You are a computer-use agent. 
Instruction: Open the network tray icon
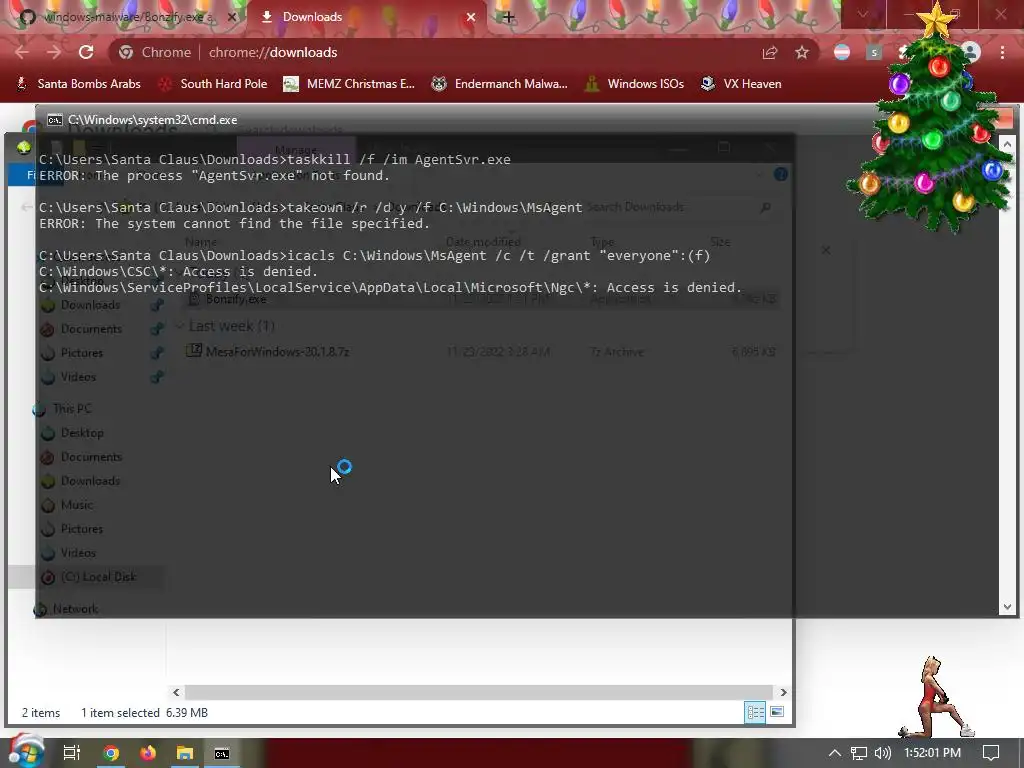click(x=859, y=753)
